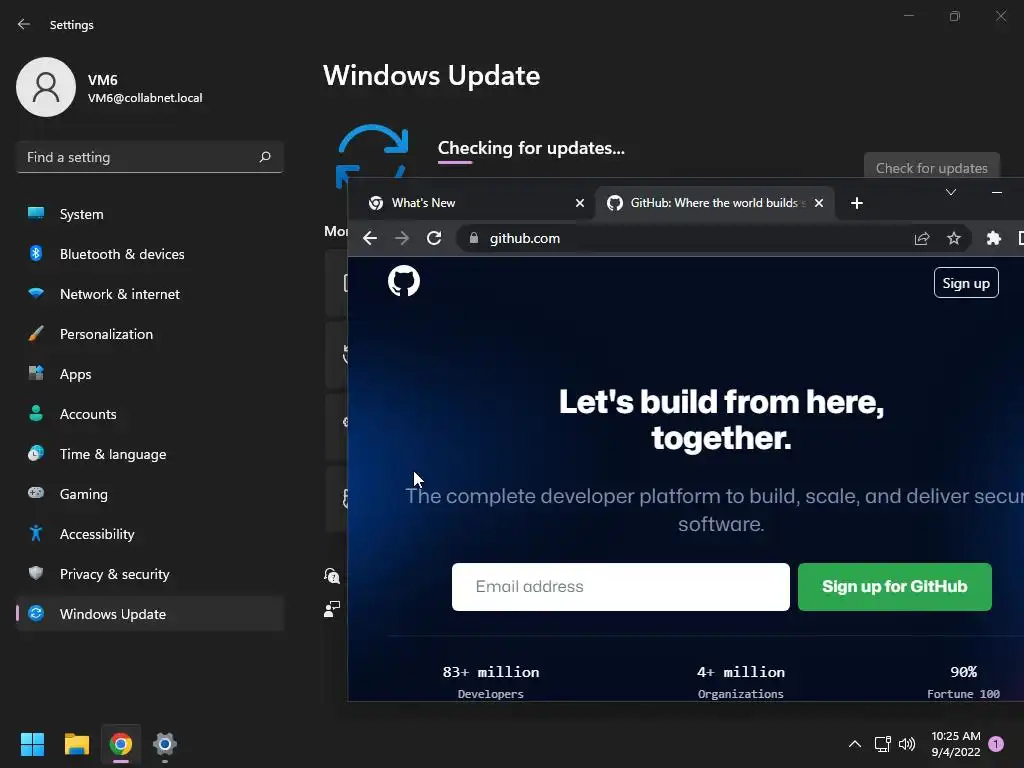This screenshot has height=768, width=1024.
Task: Open Chrome tab search dropdown chevron
Action: tap(951, 192)
